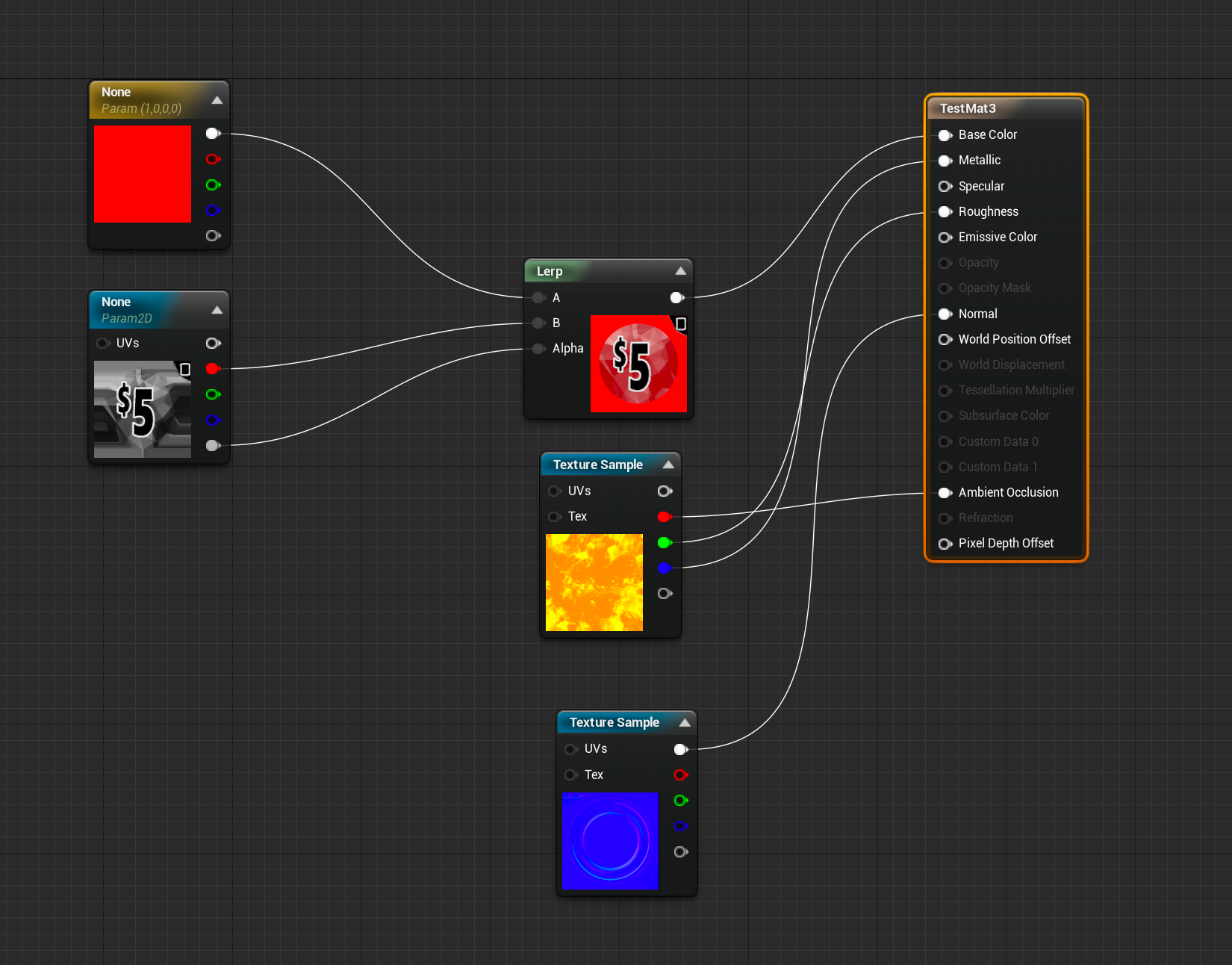Collapse the blue normal Texture Sample arrow

pyautogui.click(x=685, y=722)
